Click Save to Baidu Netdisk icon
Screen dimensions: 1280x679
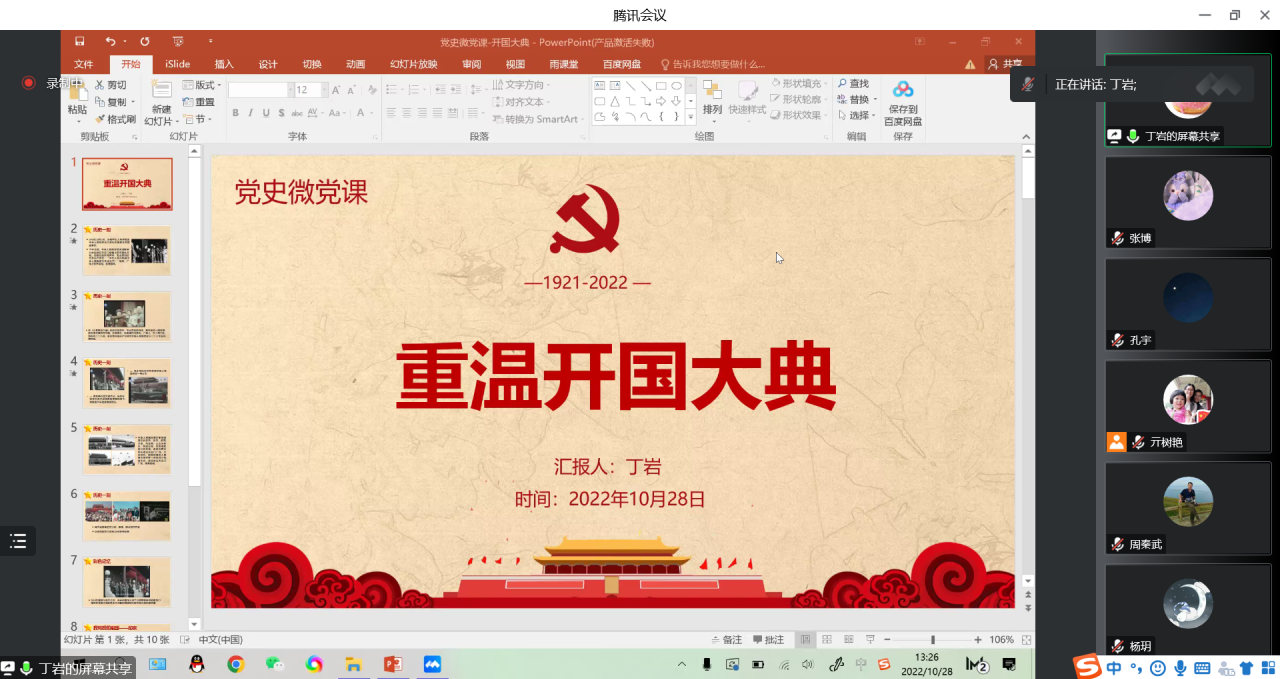click(903, 102)
